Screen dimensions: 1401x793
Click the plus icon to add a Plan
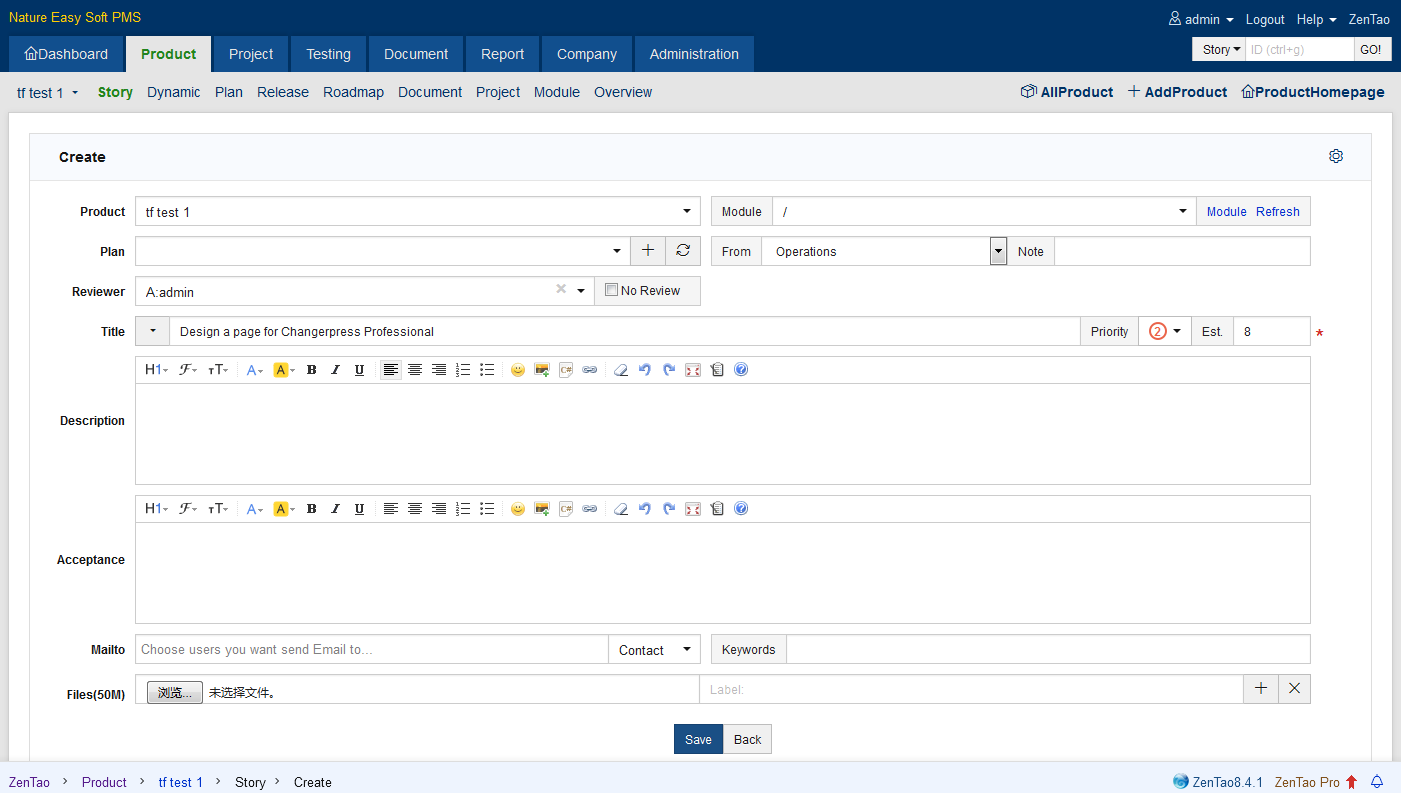tap(648, 251)
